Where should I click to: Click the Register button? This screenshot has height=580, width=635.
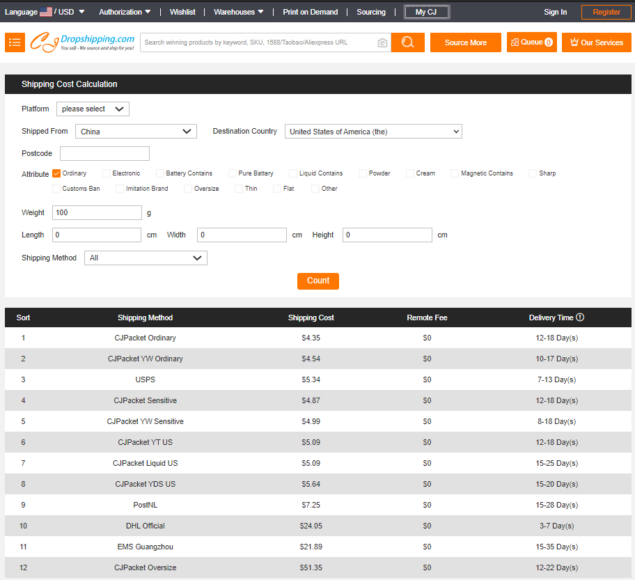pos(606,12)
